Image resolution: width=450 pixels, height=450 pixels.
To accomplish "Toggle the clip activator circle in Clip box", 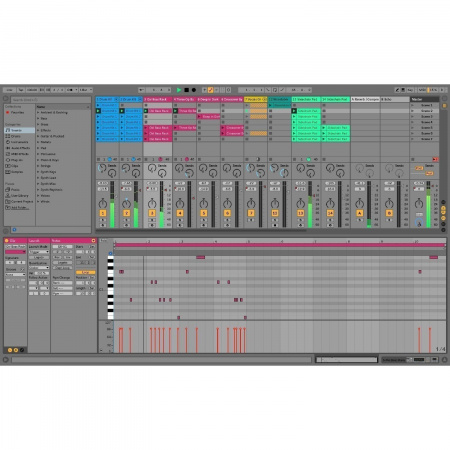I will click(6, 241).
